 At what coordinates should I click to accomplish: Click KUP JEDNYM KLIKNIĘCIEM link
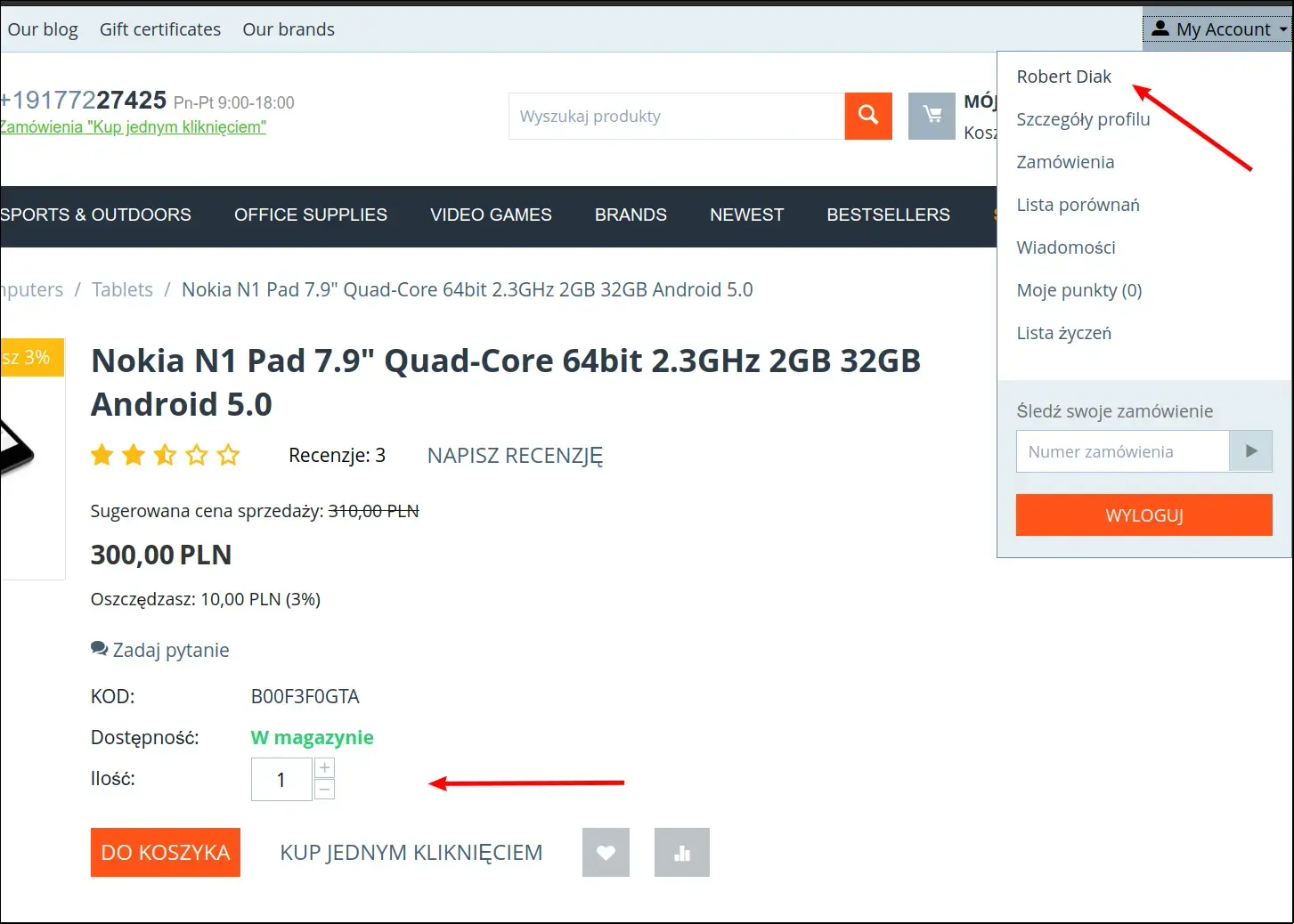click(x=411, y=853)
